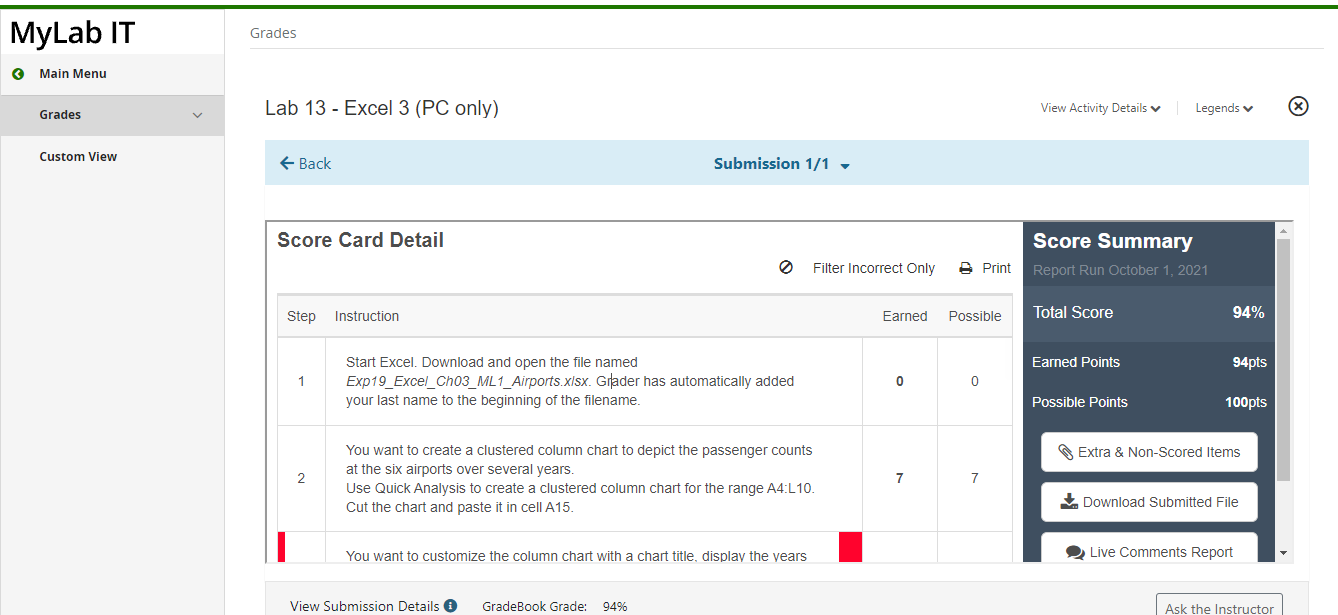Click Report Run October 1, 2021 text
The width and height of the screenshot is (1338, 615).
(x=1120, y=270)
